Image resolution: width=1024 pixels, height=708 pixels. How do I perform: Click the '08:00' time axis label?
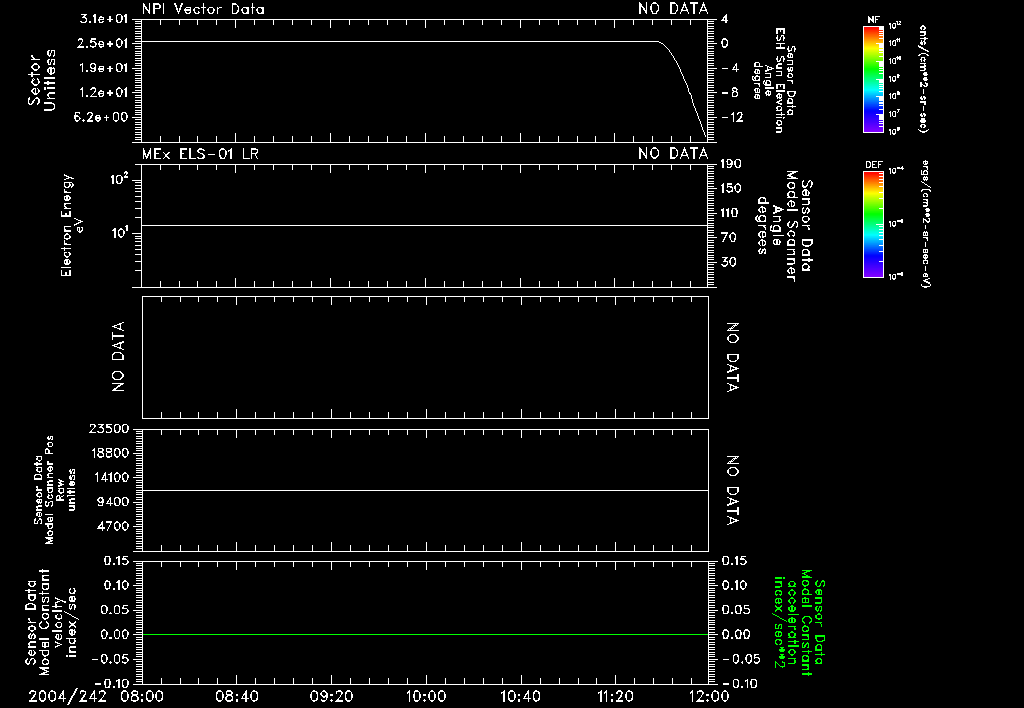click(142, 696)
